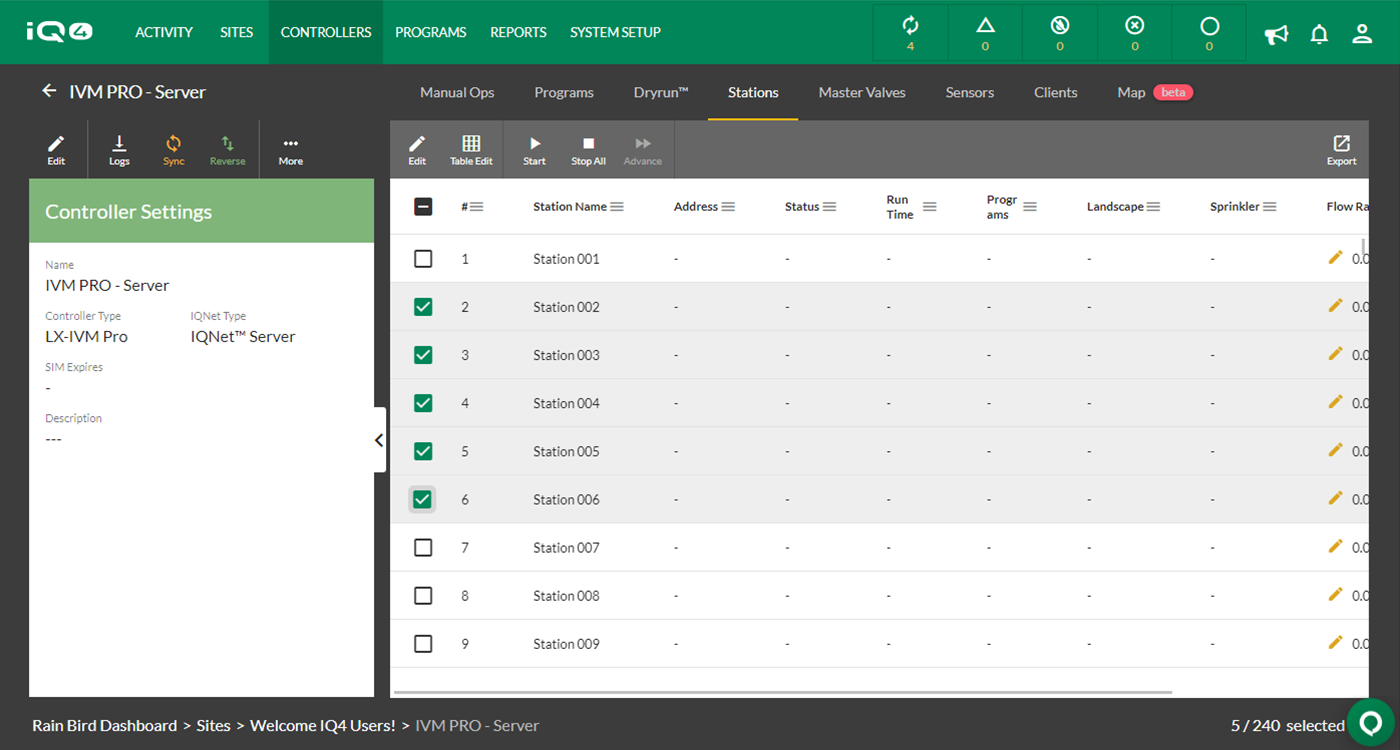Uncheck the Station 002 checkbox
Screen dimensions: 1400x750
click(x=423, y=307)
